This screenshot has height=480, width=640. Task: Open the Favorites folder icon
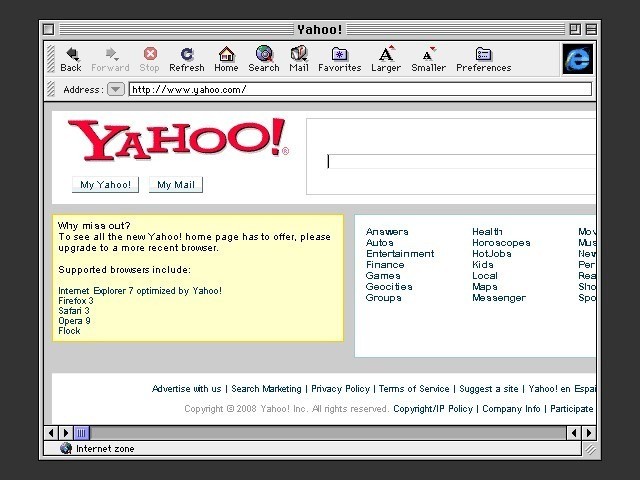(x=340, y=60)
